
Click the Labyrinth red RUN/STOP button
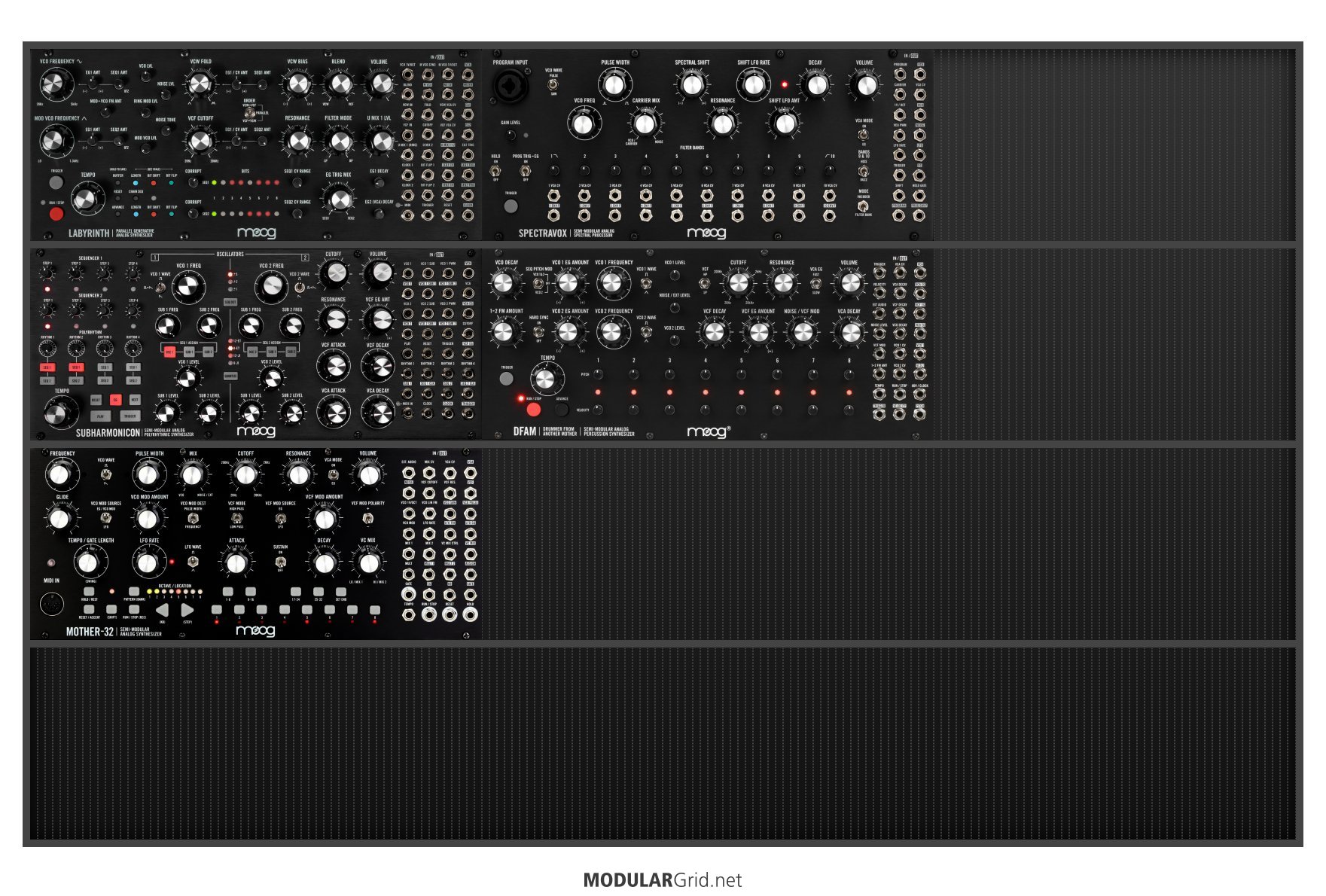point(56,215)
